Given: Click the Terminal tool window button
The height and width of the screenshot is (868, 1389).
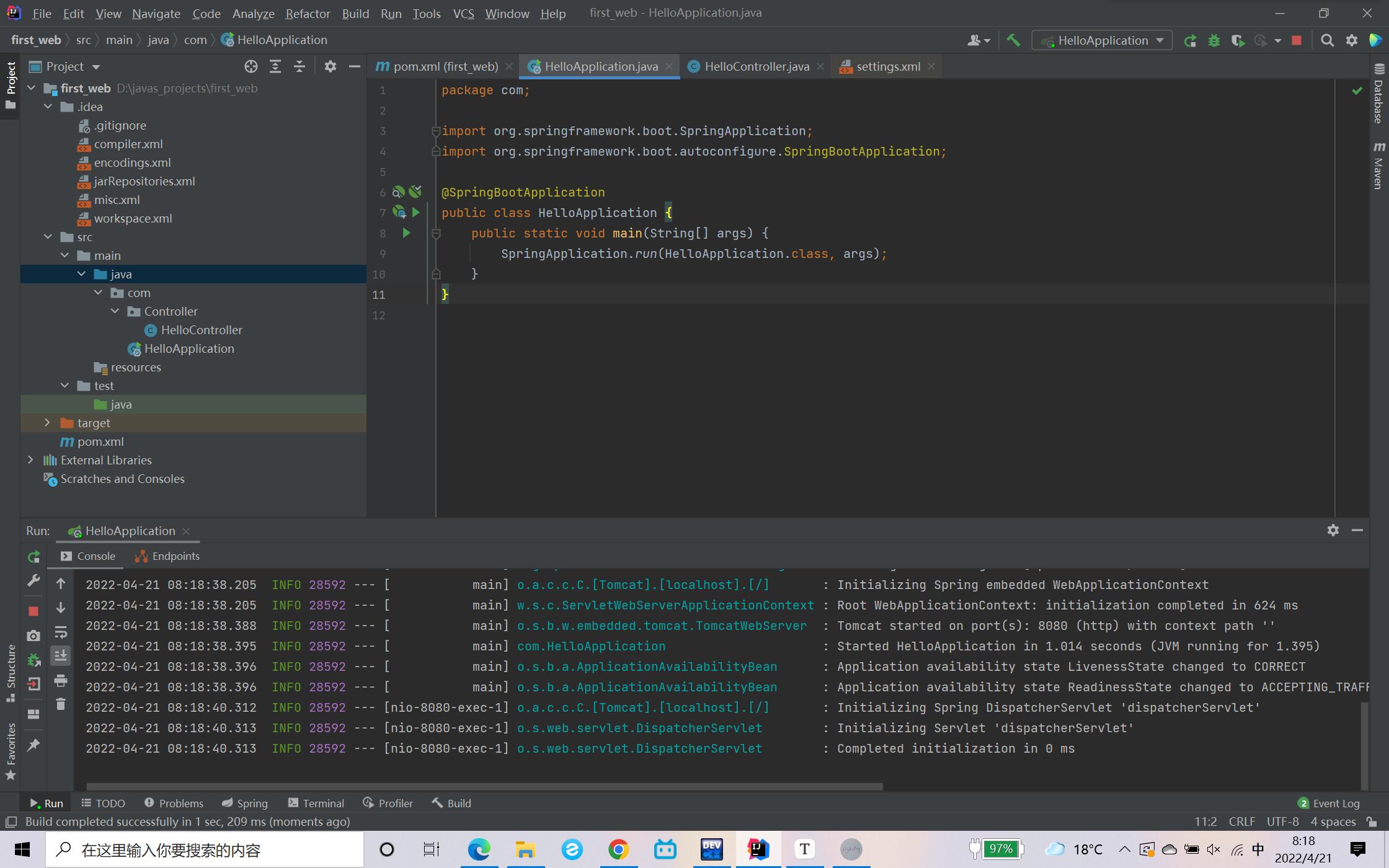Looking at the screenshot, I should click(x=316, y=803).
